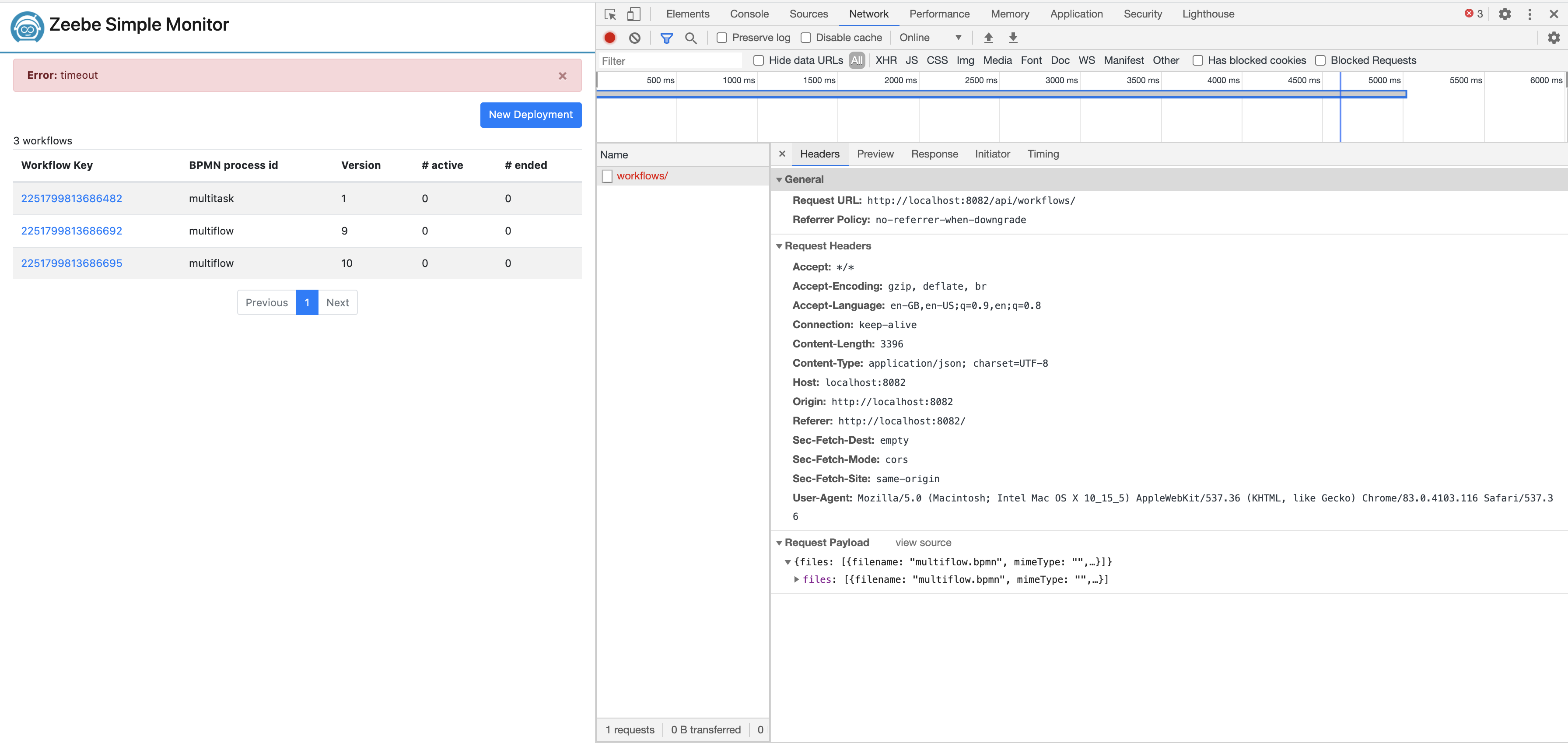Search within network requests
The width and height of the screenshot is (1568, 743).
click(x=691, y=37)
